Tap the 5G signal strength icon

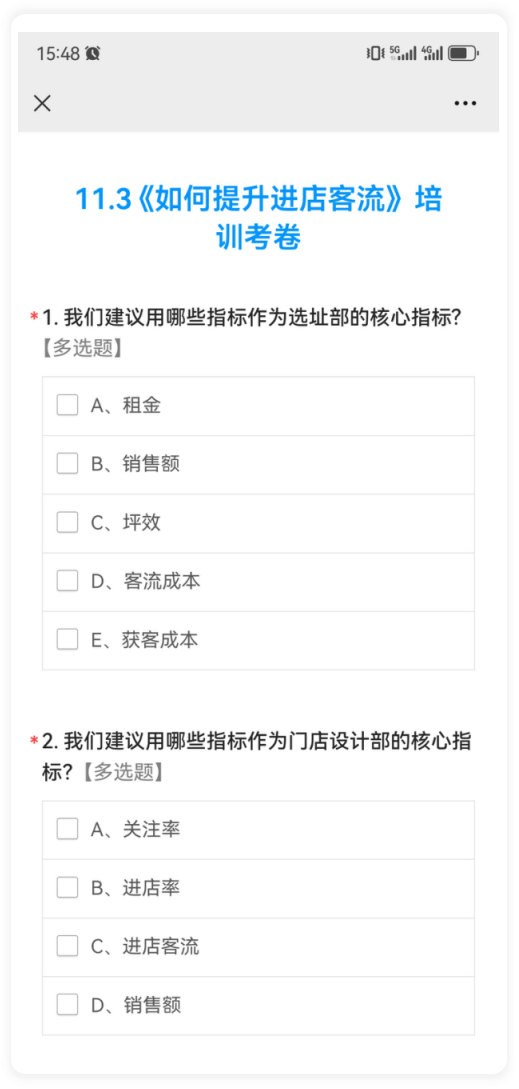(403, 53)
